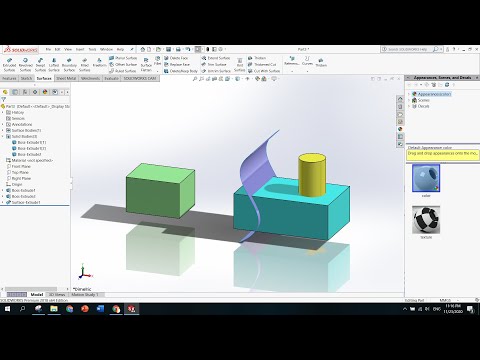This screenshot has width=480, height=360.
Task: Select the color appearance thumbnail
Action: point(426,178)
